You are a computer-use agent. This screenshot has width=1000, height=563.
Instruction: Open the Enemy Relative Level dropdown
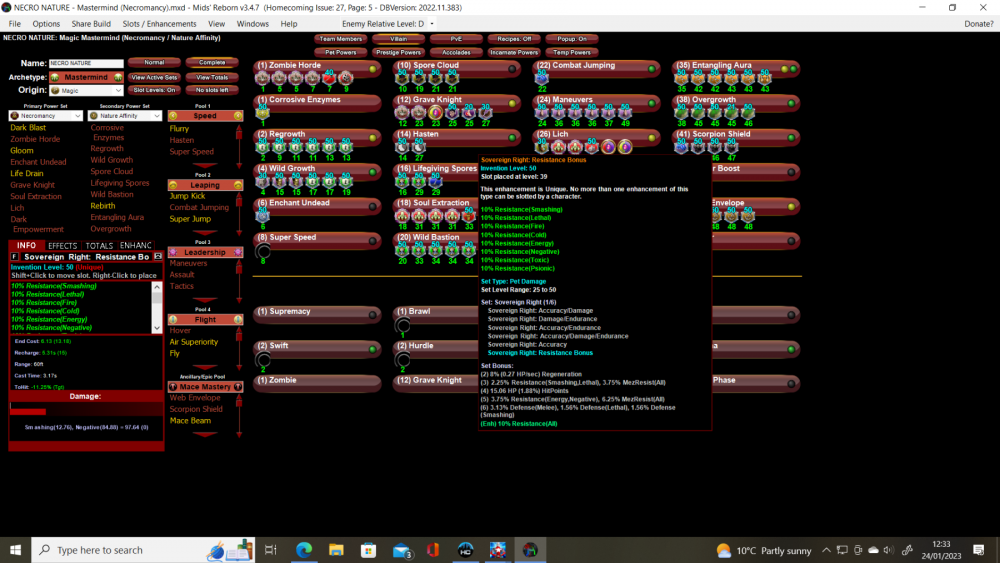[432, 24]
